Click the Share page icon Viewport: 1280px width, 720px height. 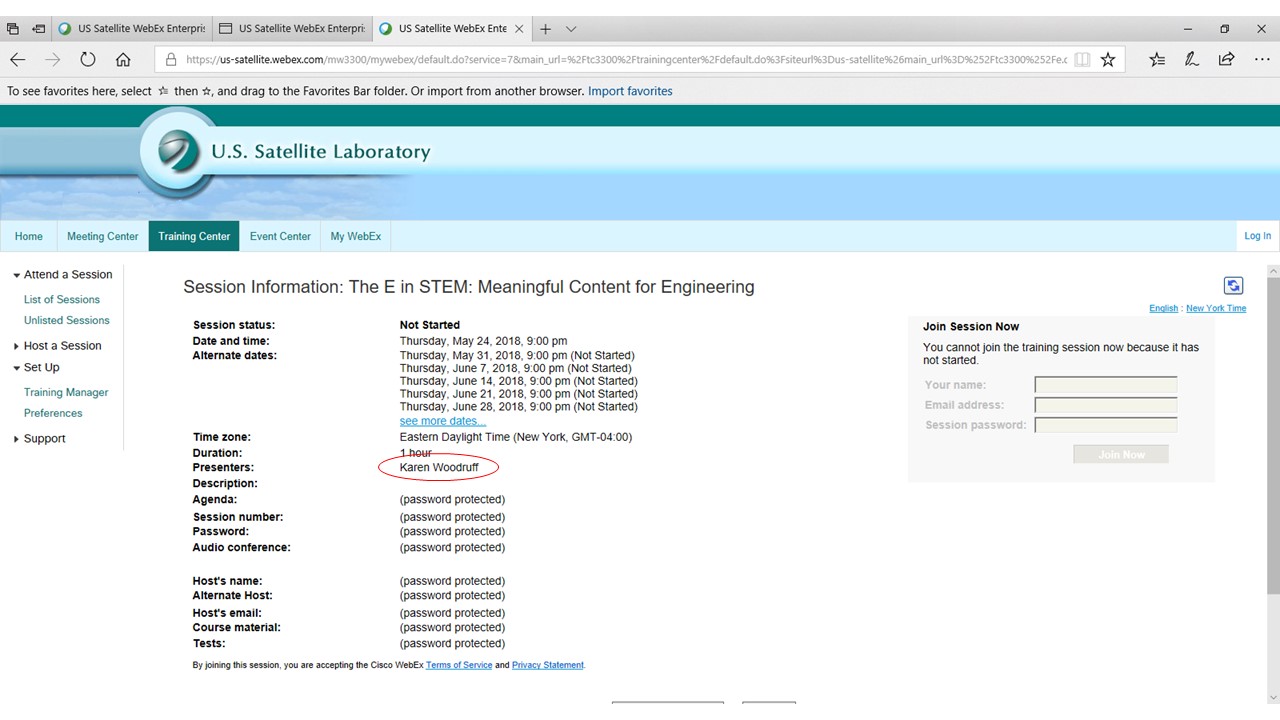[x=1226, y=60]
